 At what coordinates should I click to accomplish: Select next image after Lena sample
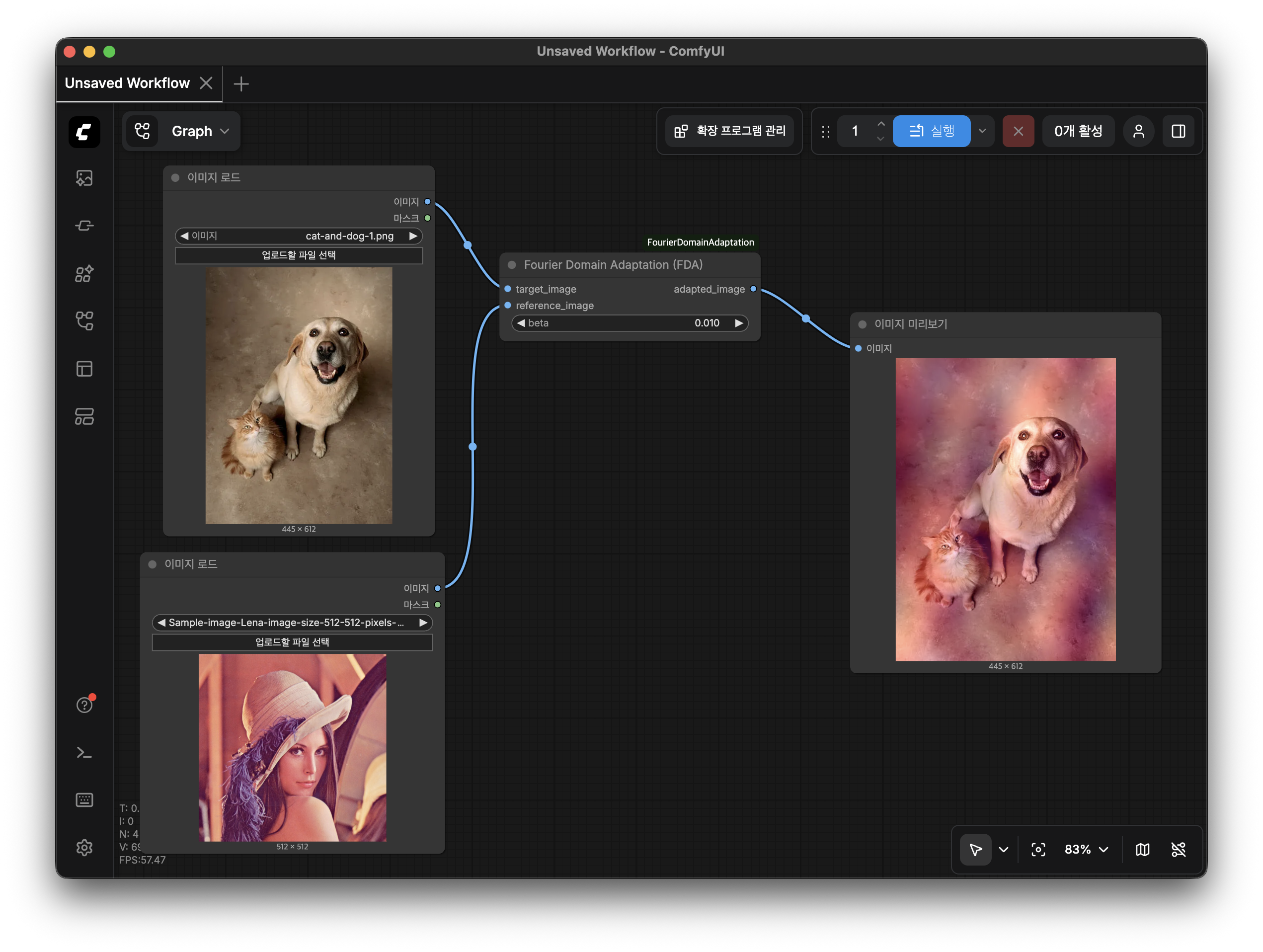click(x=423, y=623)
